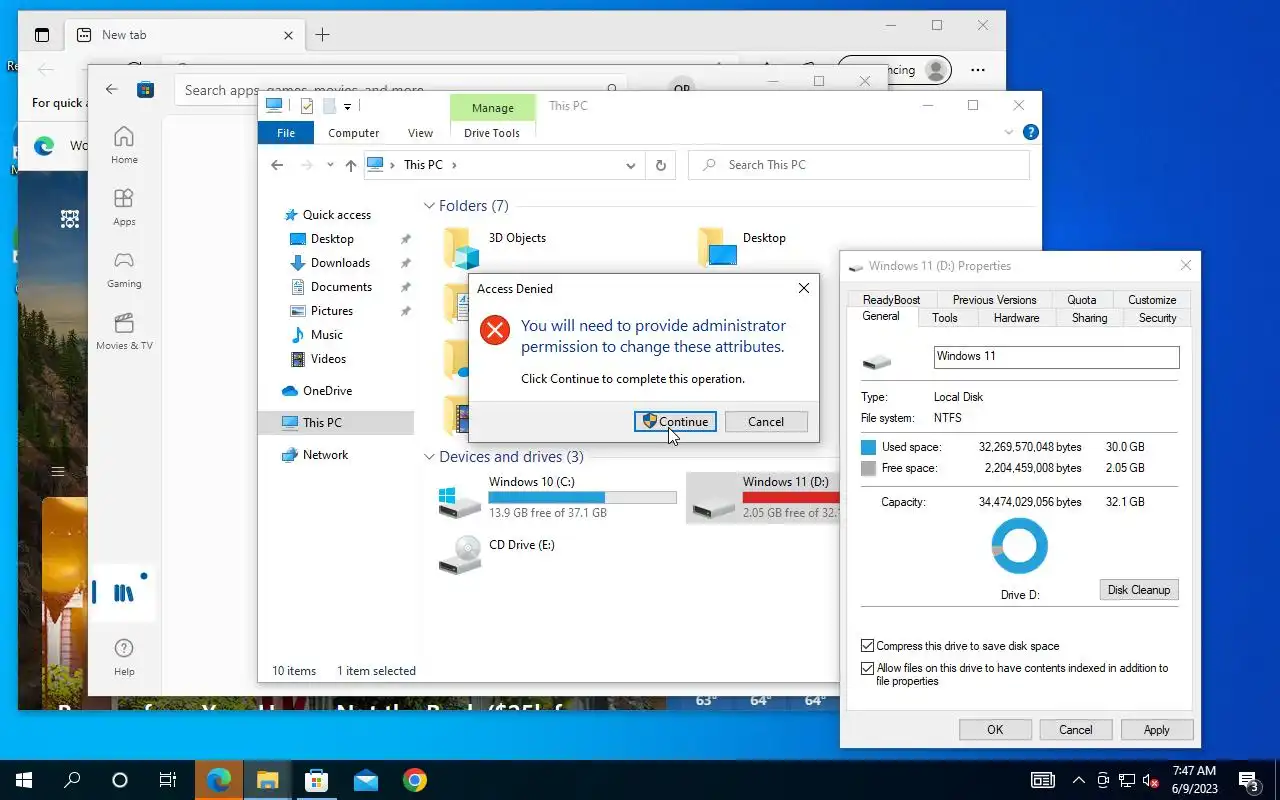Open the address bar history dropdown
This screenshot has width=1280, height=800.
click(x=631, y=165)
